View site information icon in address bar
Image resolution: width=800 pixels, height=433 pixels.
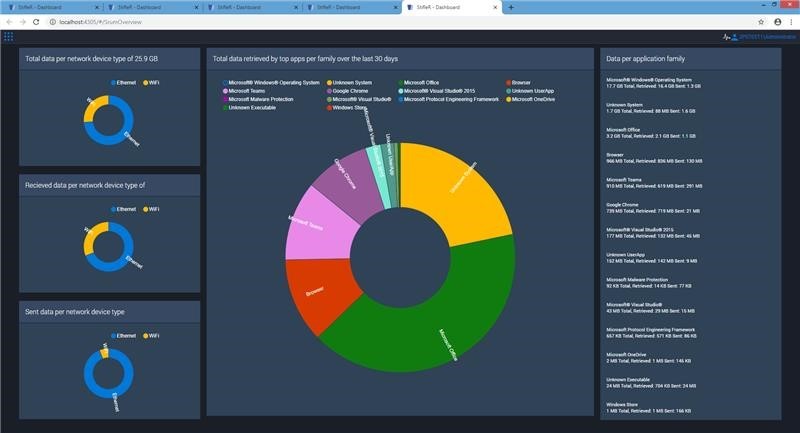(52, 22)
